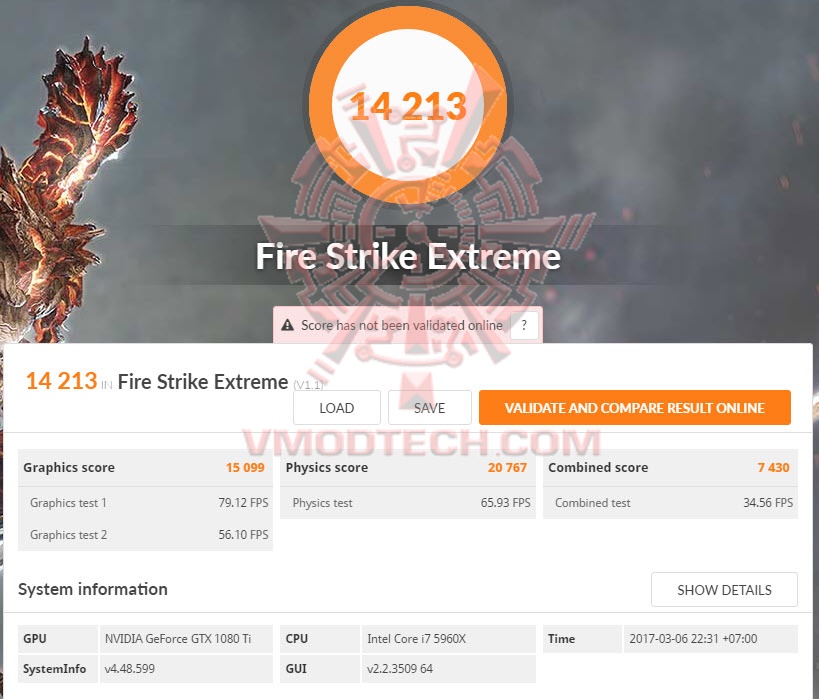This screenshot has height=699, width=819.
Task: Open the question mark help button
Action: (x=524, y=325)
